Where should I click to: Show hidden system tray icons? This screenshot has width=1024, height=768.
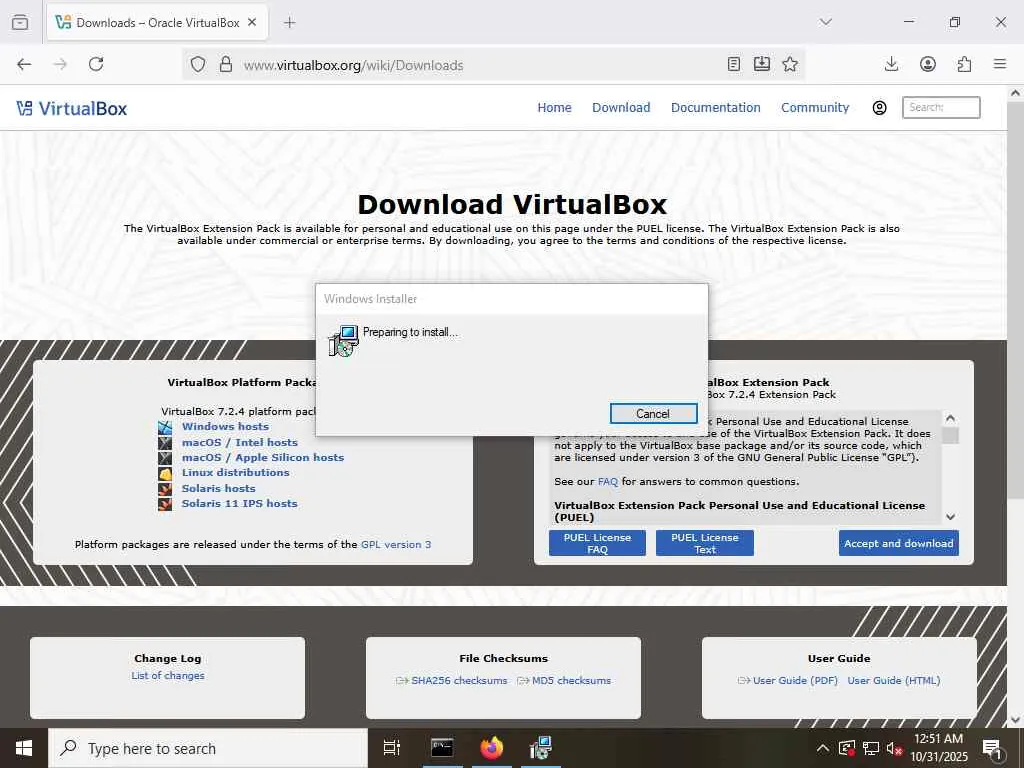tap(823, 748)
